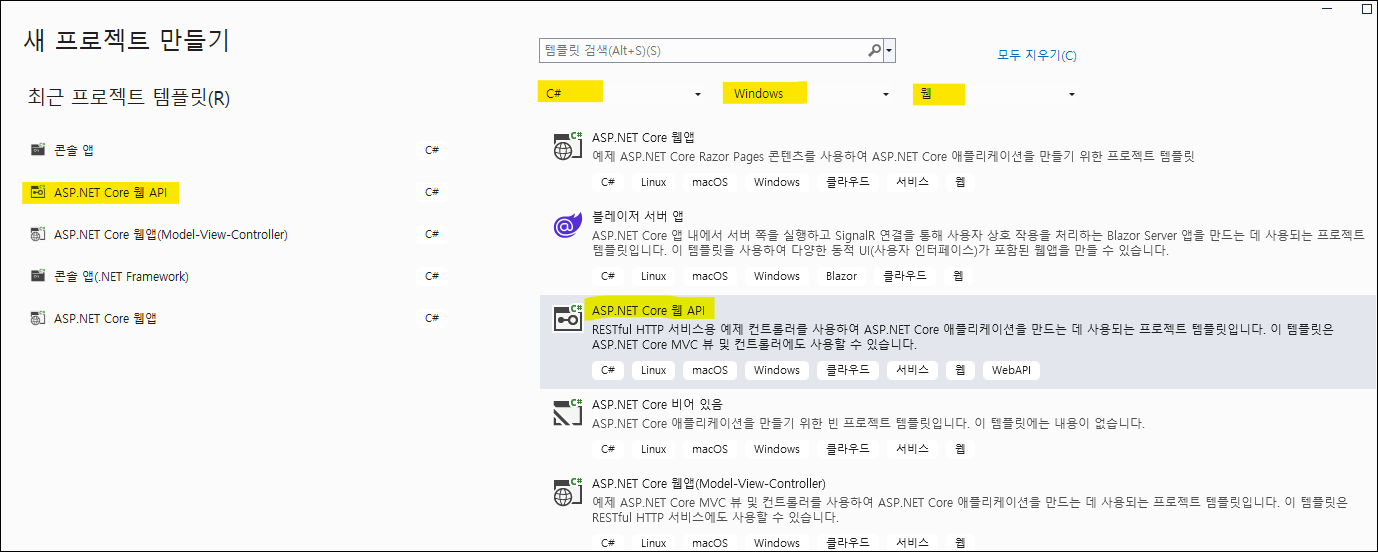Click the 블레이저 서버 앱 template icon
Screen dimensions: 1378x552
pos(568,227)
